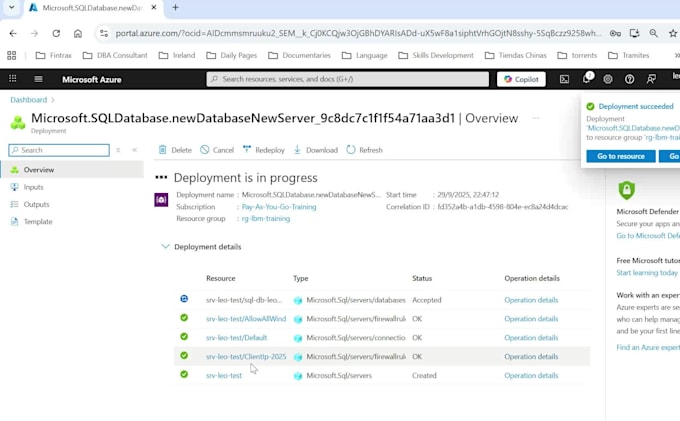
Task: Open the notifications bell
Action: (586, 78)
